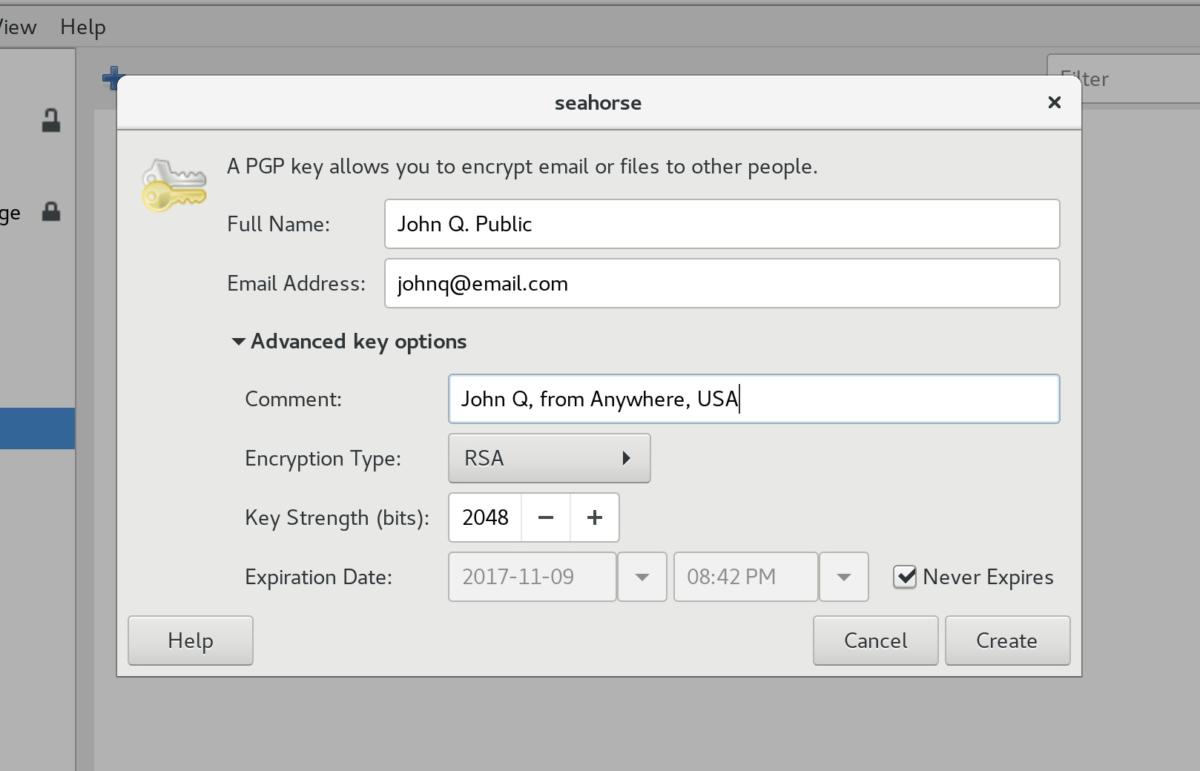Open the expiration time dropdown arrow
The height and width of the screenshot is (771, 1200).
pyautogui.click(x=844, y=577)
